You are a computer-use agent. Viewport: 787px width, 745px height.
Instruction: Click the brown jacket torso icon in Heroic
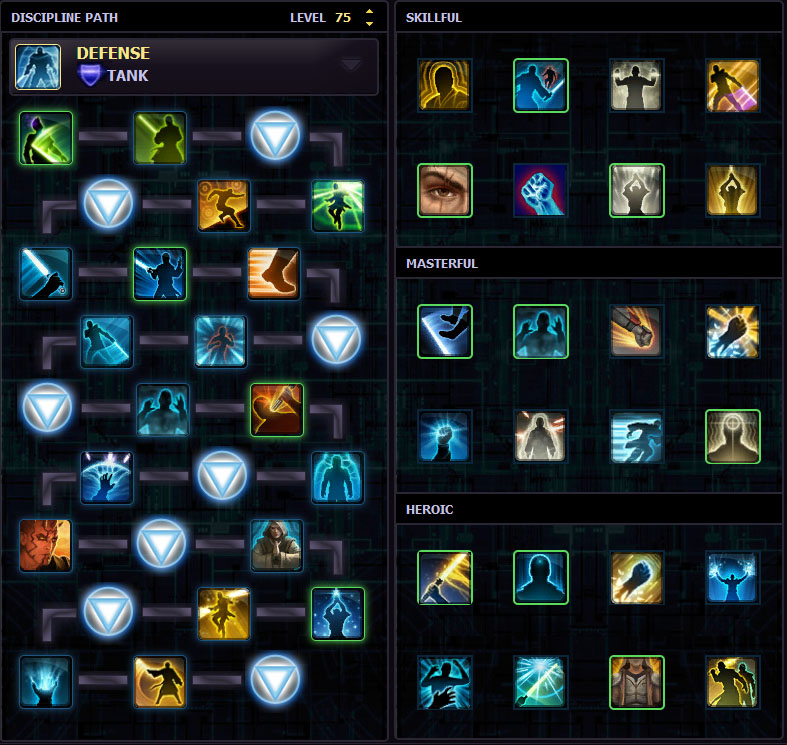coord(636,682)
